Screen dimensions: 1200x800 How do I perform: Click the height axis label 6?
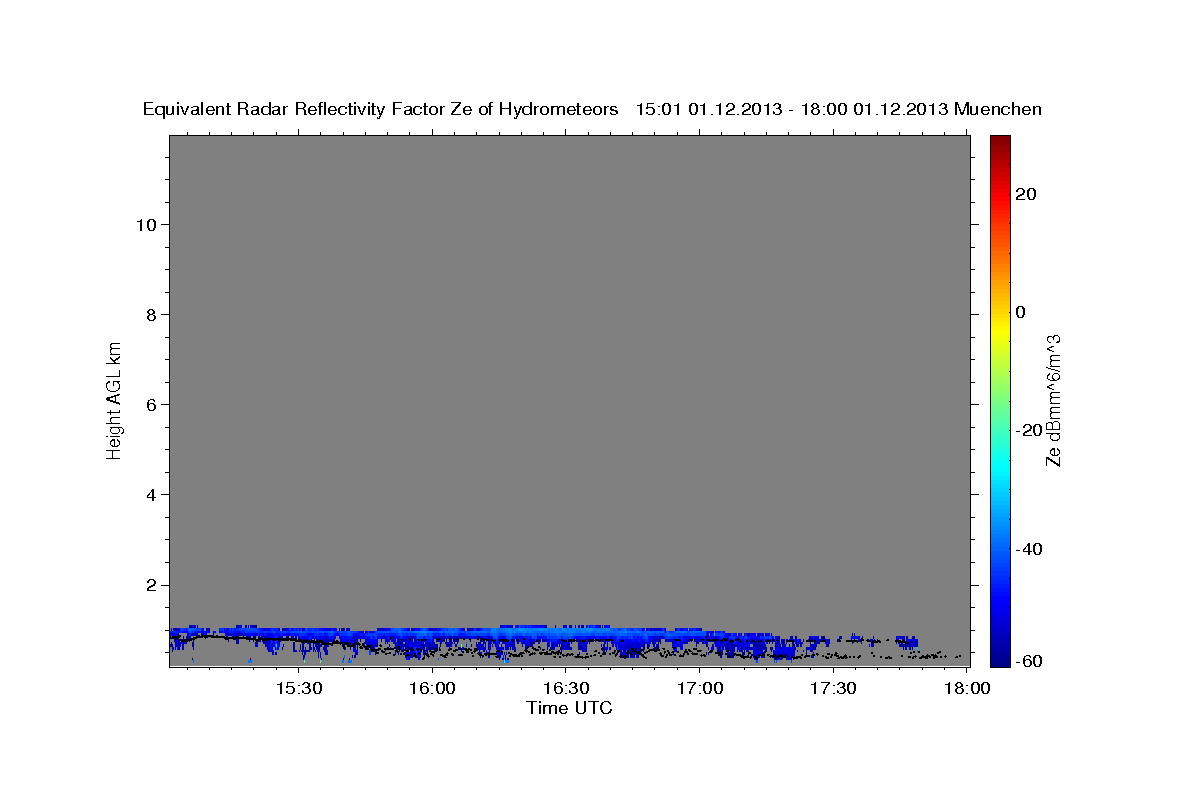tap(149, 404)
